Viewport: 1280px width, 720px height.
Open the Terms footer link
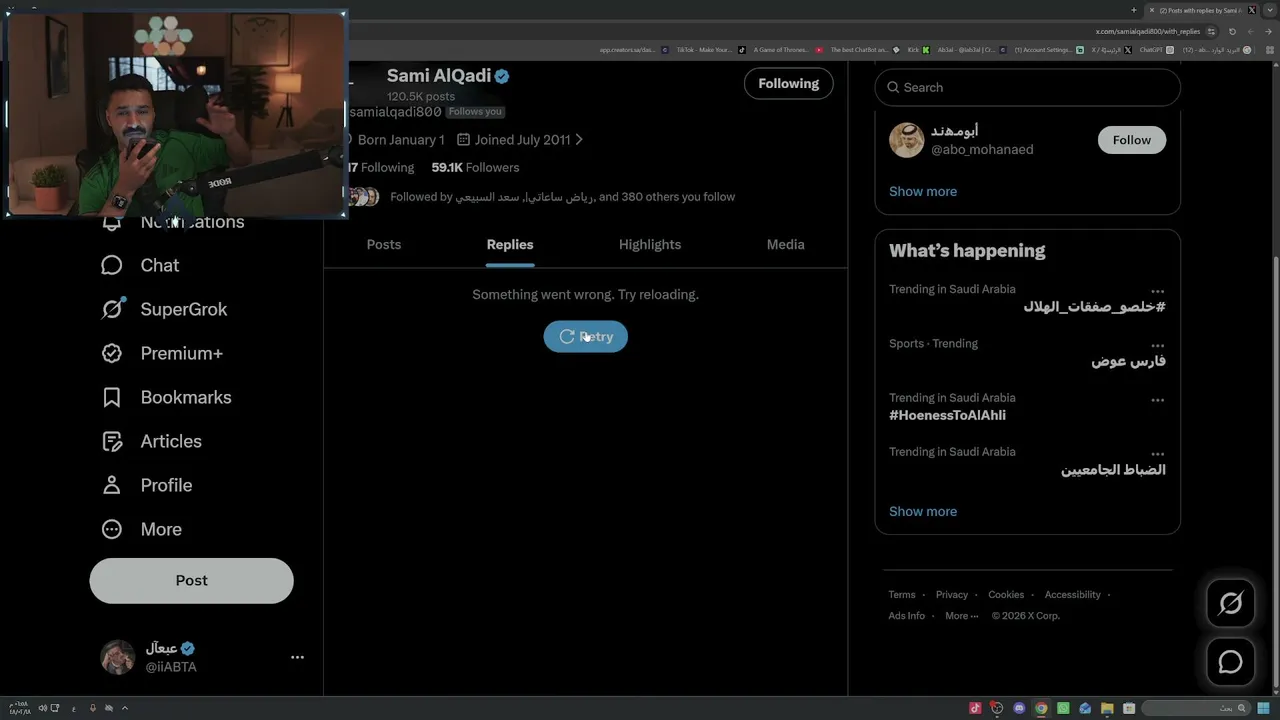point(902,594)
